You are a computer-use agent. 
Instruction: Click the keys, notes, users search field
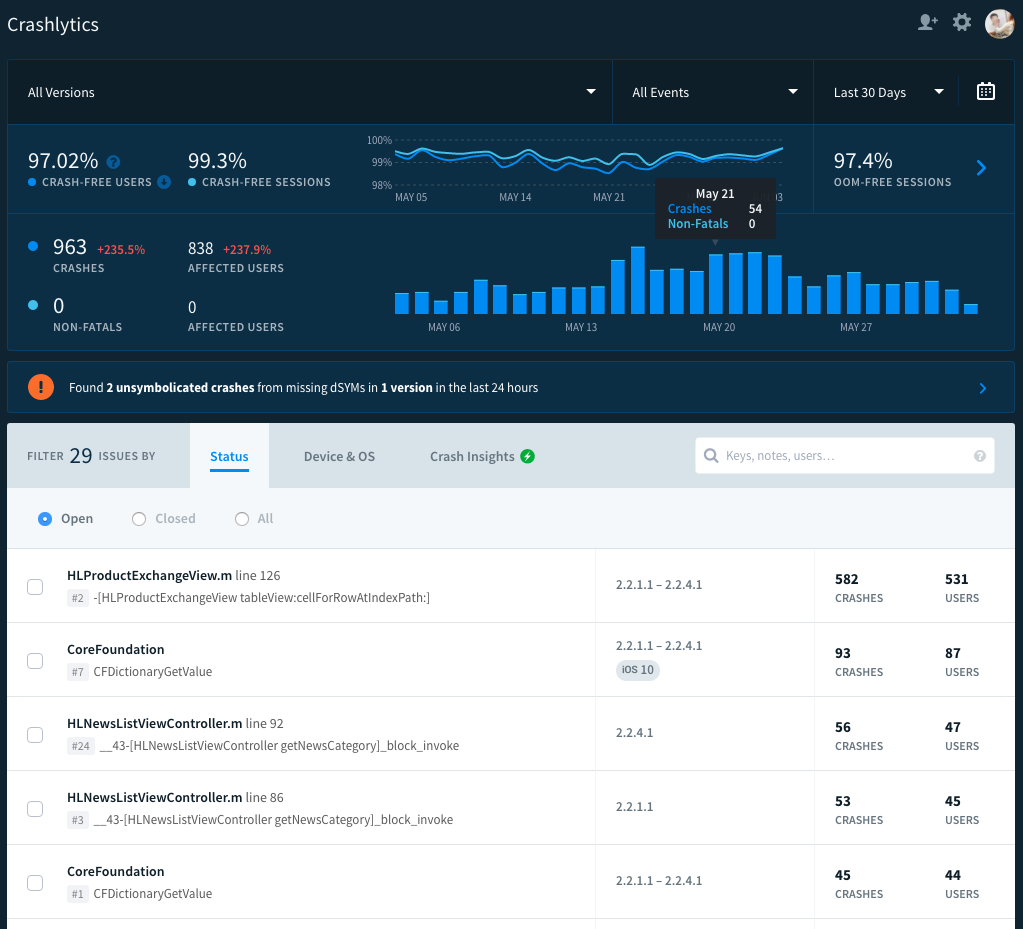[840, 456]
